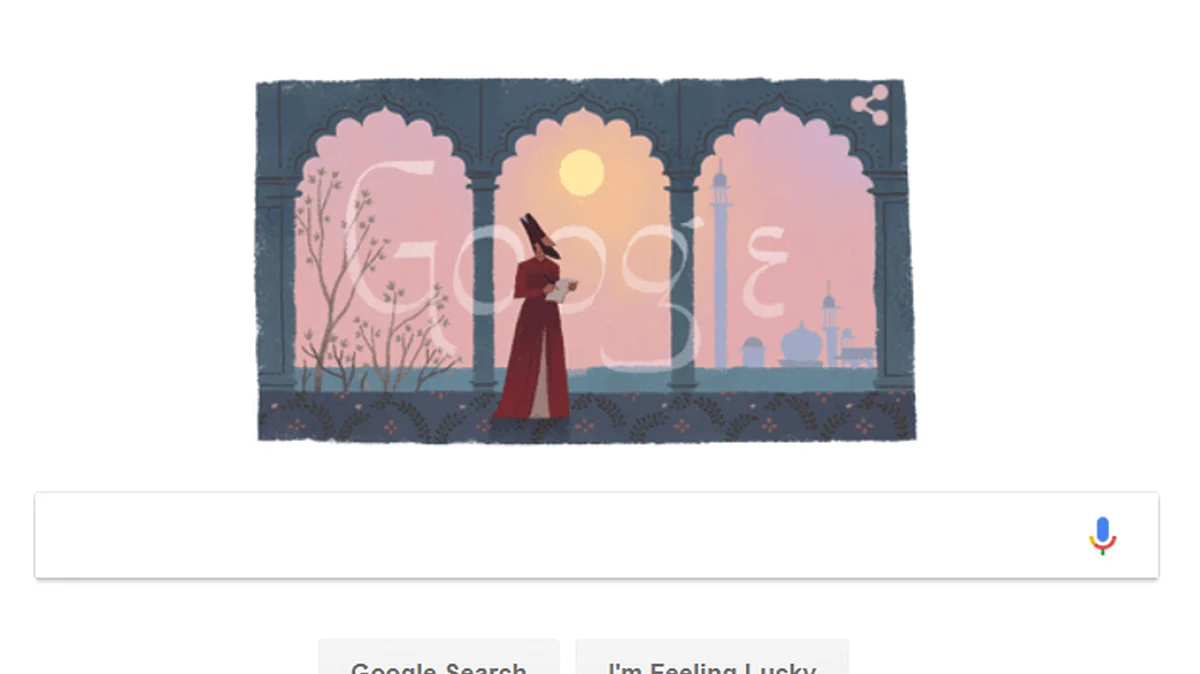1200x674 pixels.
Task: Click the small minaret beside the dome
Action: point(829,323)
